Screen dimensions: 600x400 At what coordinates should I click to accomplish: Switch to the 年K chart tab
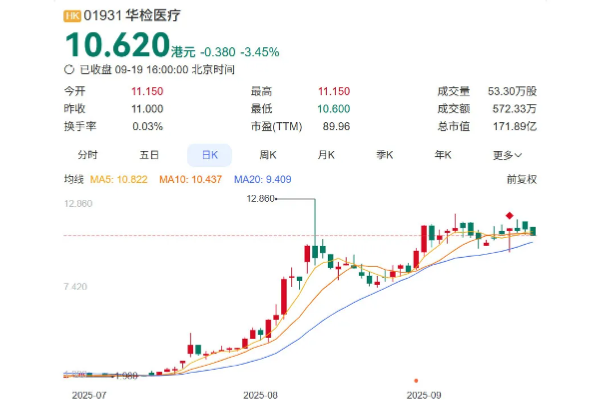click(x=443, y=155)
